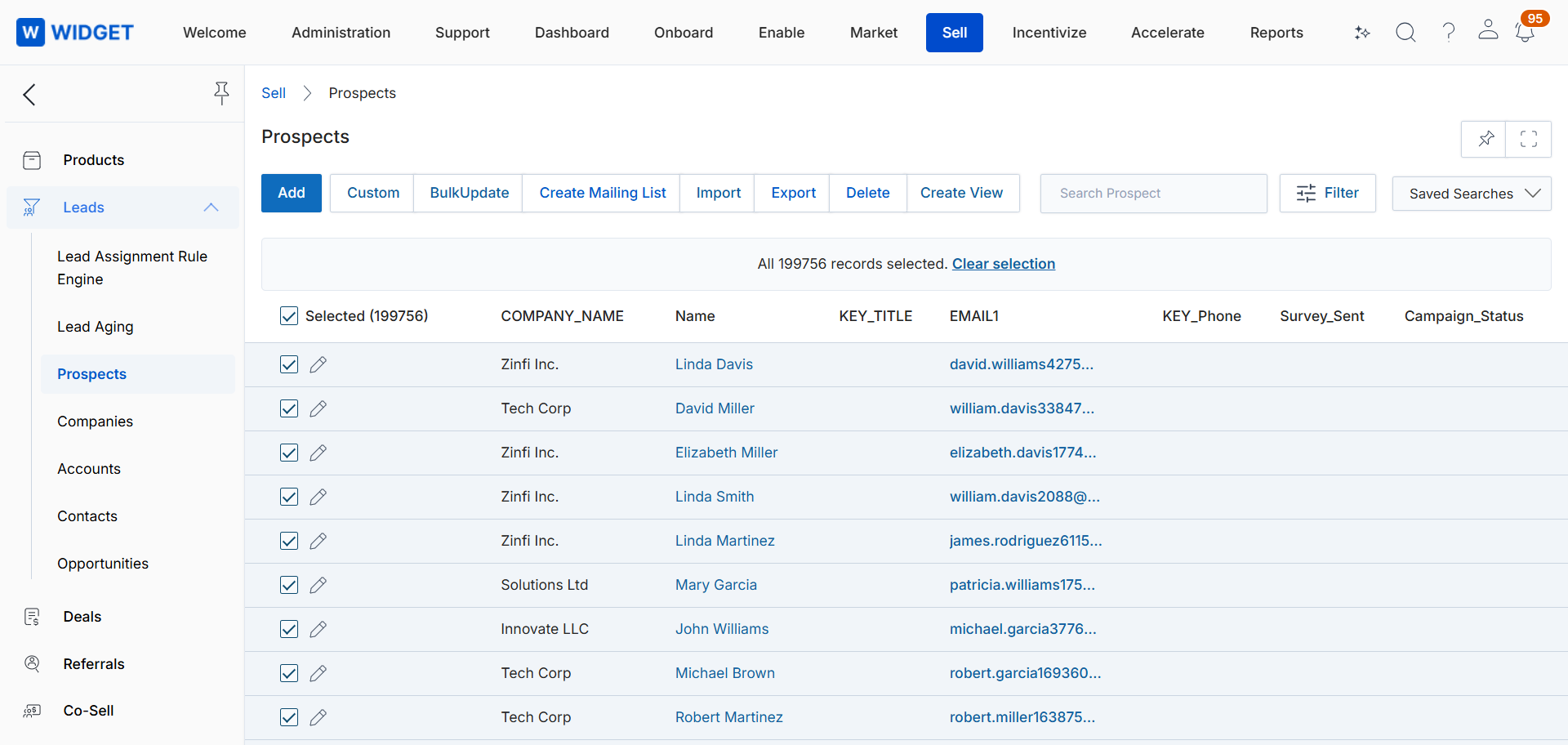
Task: Click the Sell breadcrumb link
Action: pos(274,93)
